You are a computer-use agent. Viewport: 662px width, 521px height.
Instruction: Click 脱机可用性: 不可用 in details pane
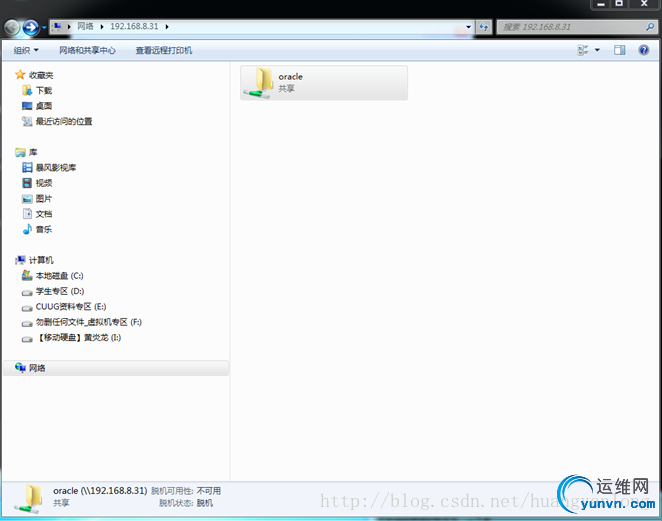coord(186,491)
